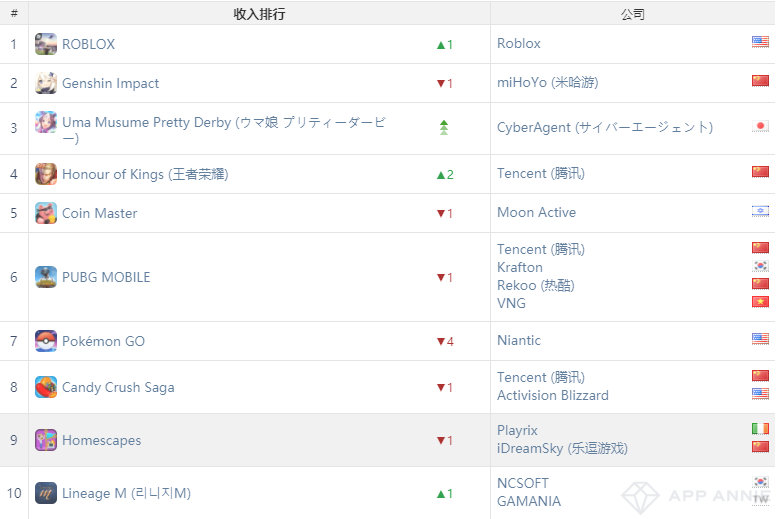Click the 收入排行 column header

259,13
